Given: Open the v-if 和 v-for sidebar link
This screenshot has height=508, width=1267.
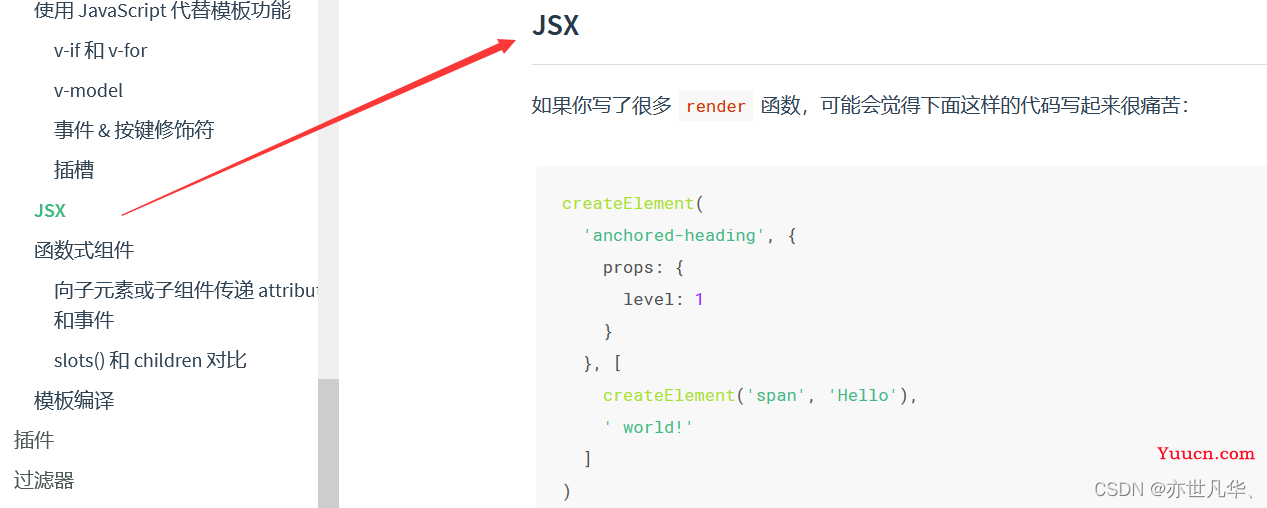Looking at the screenshot, I should tap(101, 50).
